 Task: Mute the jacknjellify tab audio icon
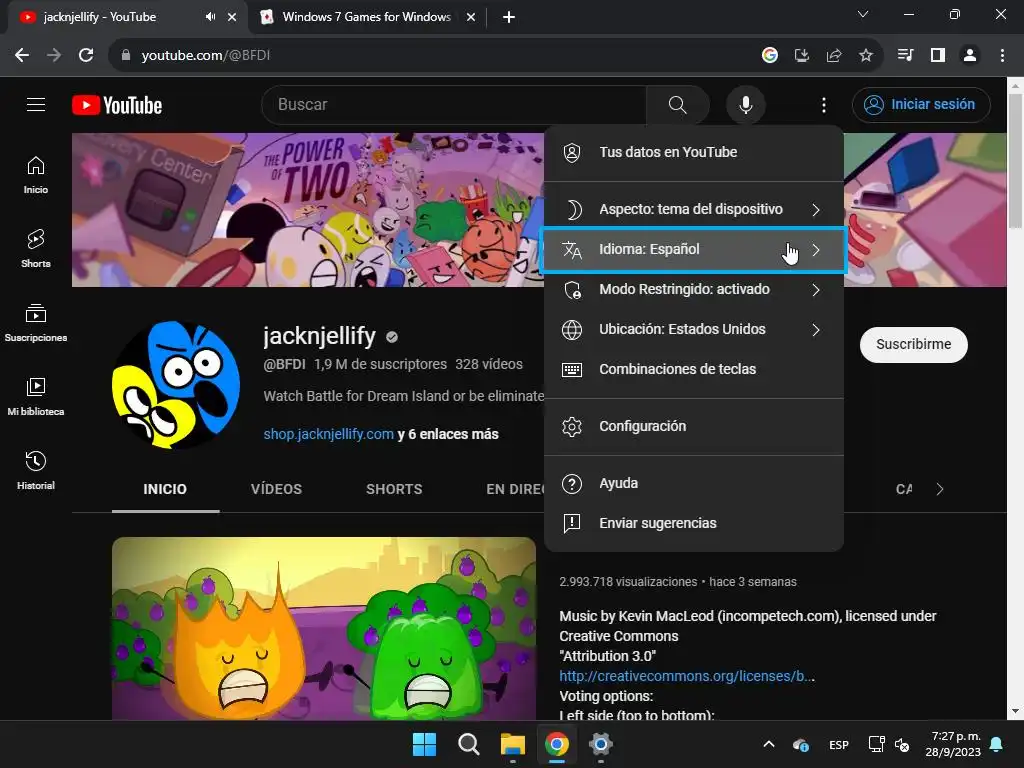coord(210,17)
